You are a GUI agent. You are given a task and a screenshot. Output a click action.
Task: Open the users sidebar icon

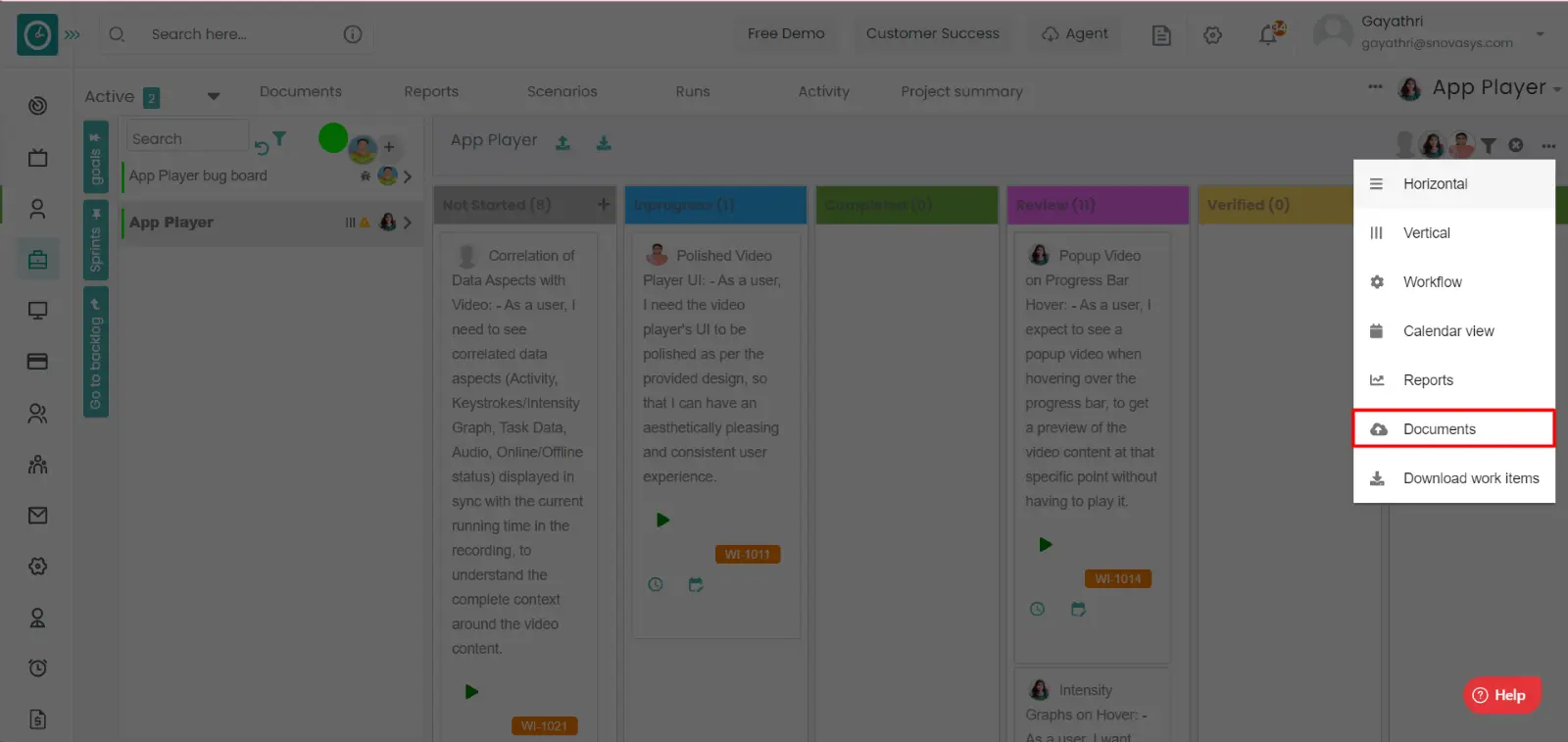(x=37, y=414)
